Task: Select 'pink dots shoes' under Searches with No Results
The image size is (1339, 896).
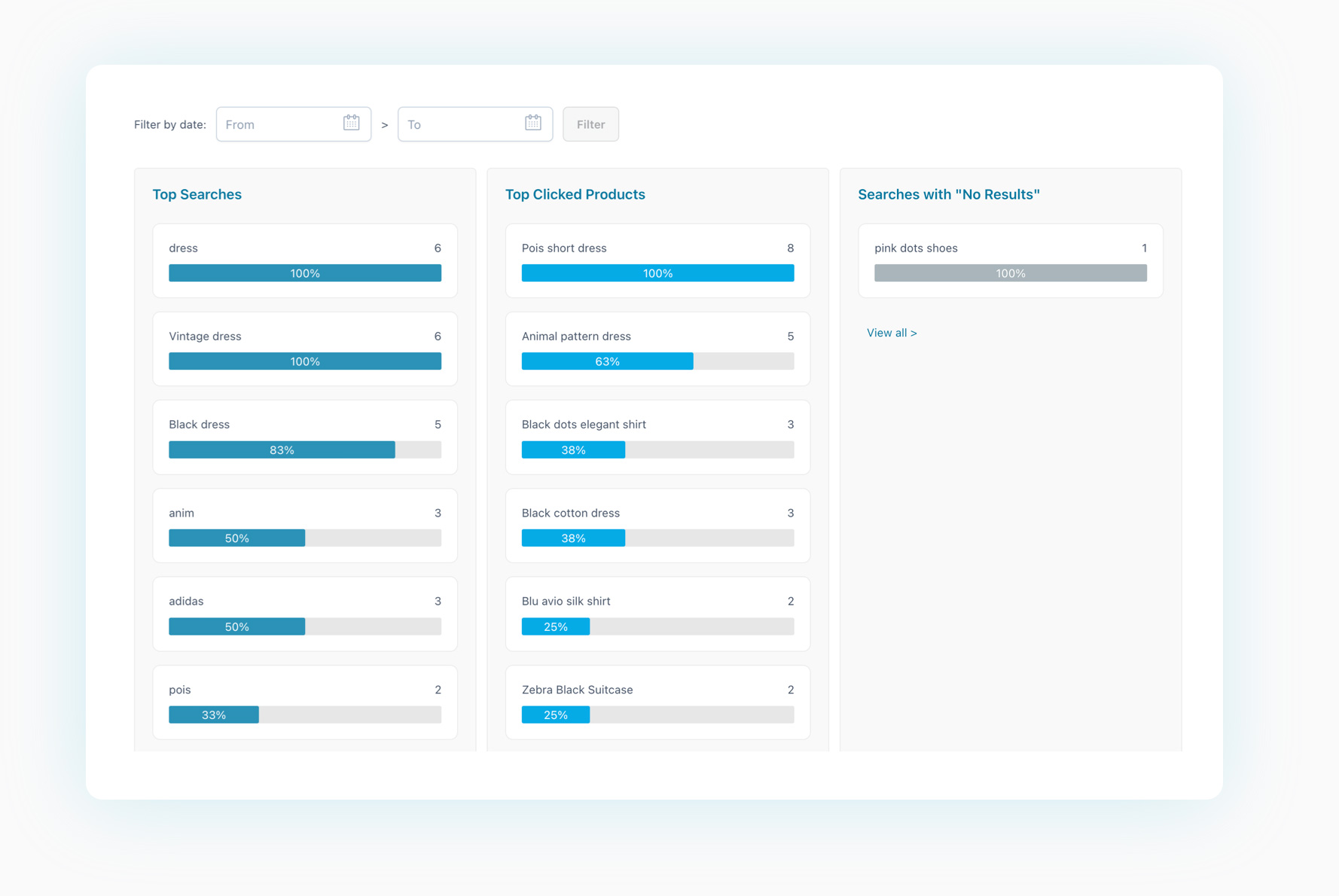Action: (x=1009, y=260)
